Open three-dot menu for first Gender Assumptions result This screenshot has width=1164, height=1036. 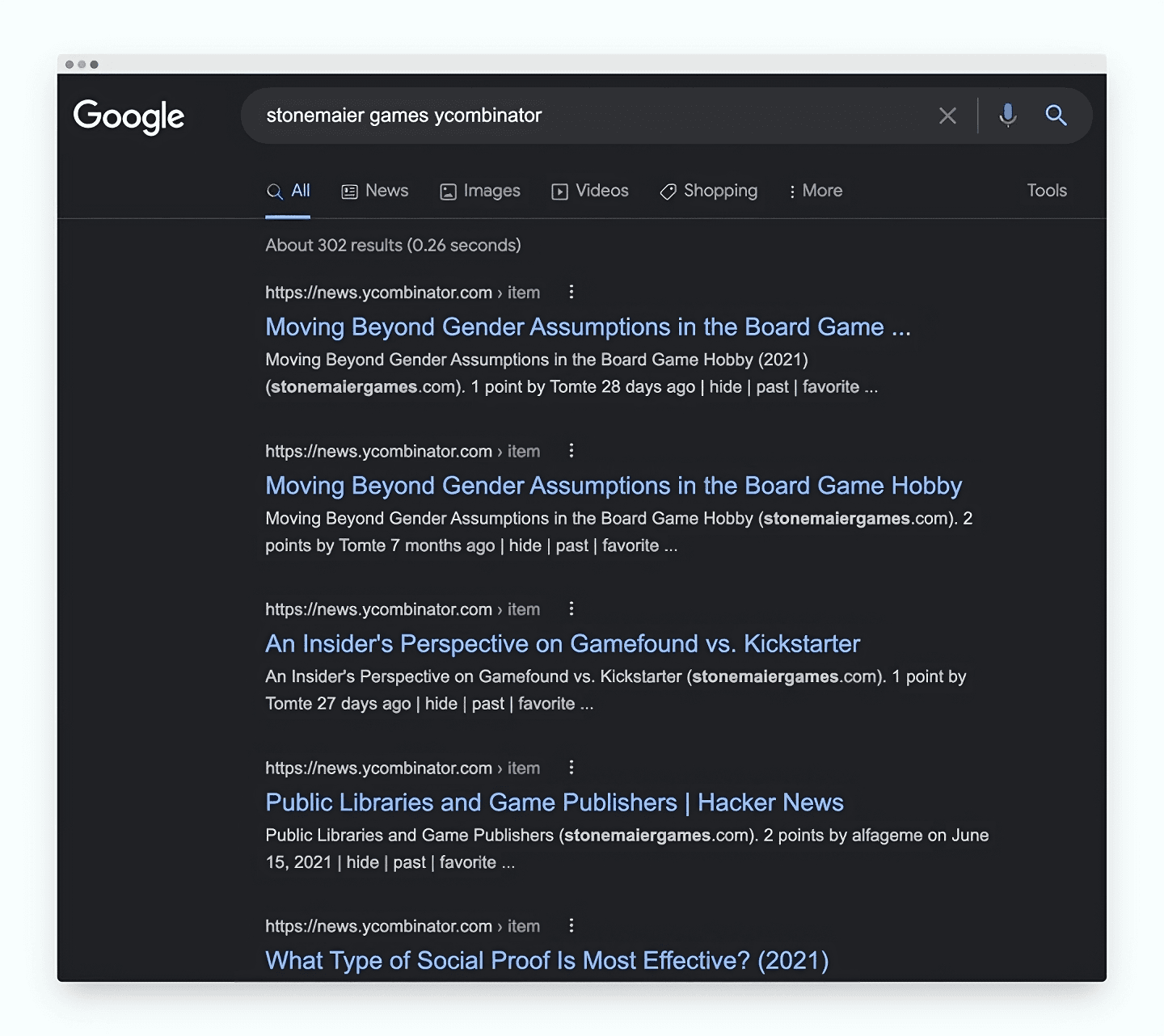[571, 292]
